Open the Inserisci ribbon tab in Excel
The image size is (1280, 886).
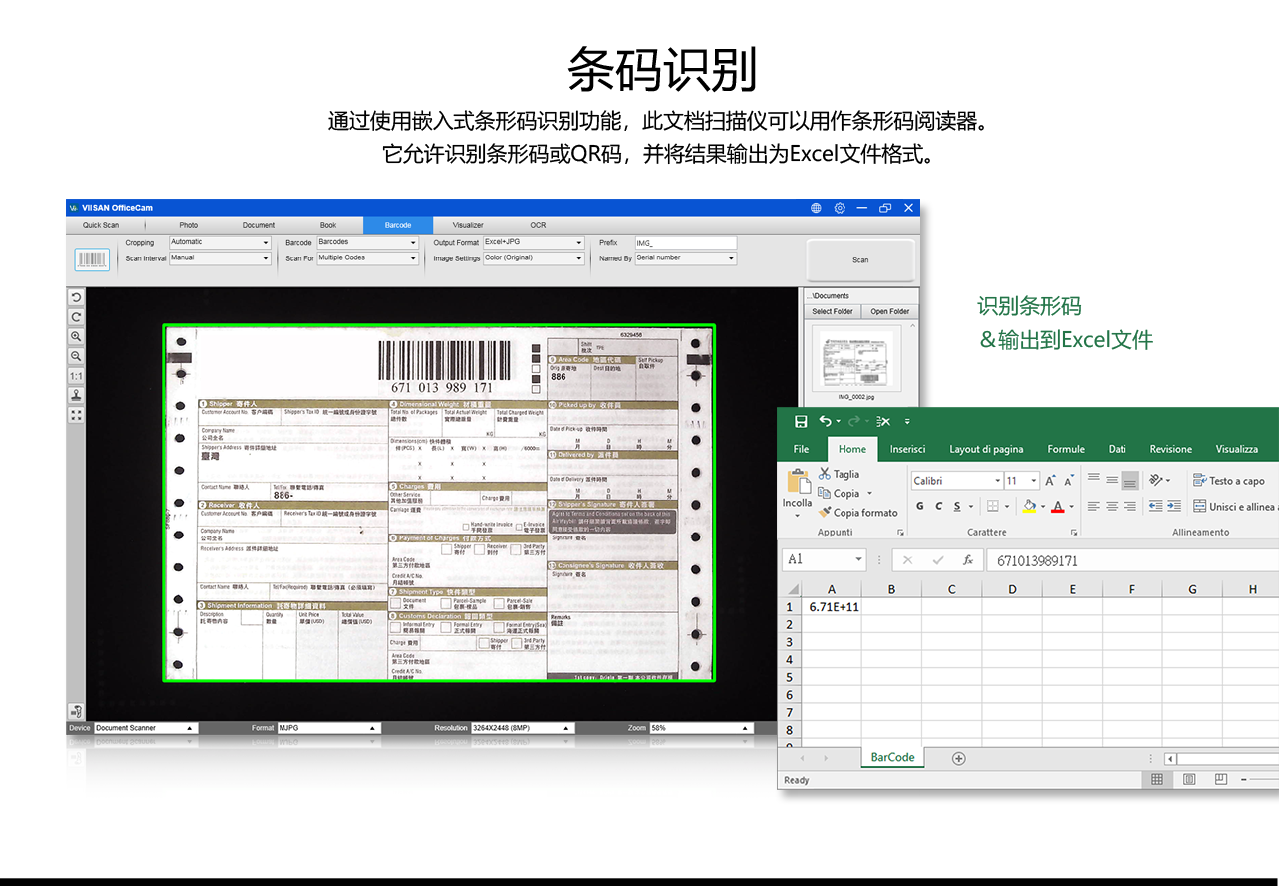pos(907,449)
